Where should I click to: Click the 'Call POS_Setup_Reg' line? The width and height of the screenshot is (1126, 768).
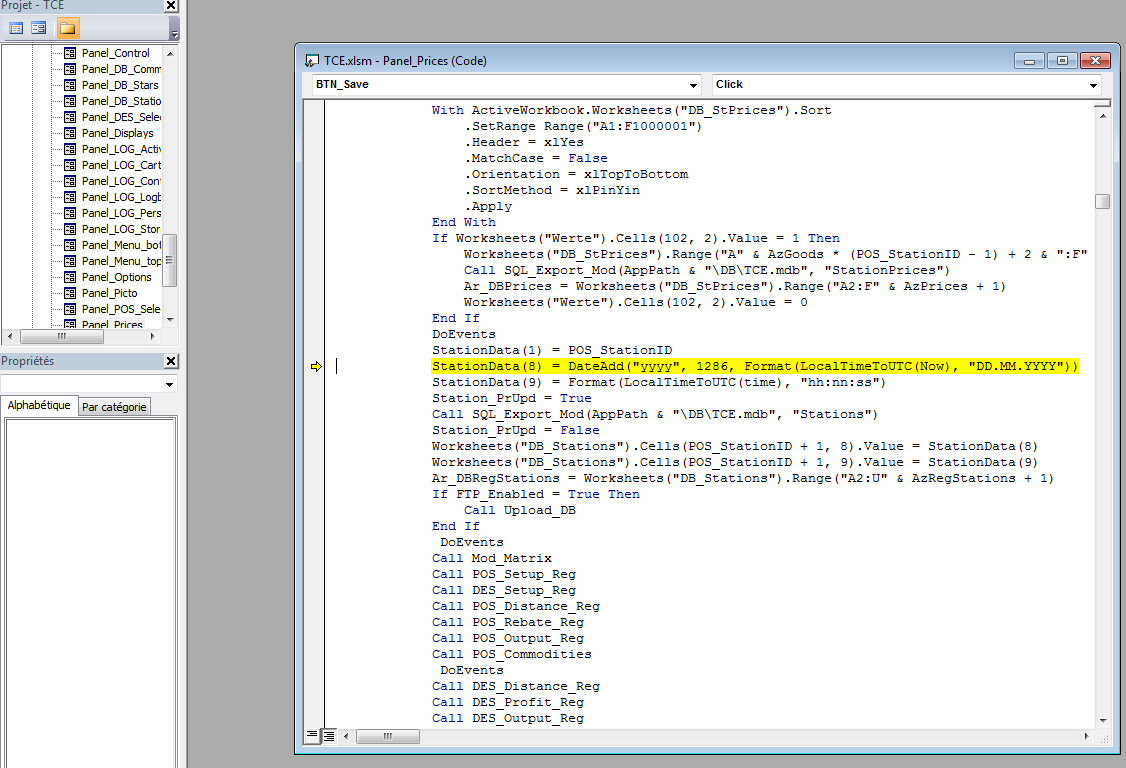click(x=503, y=574)
